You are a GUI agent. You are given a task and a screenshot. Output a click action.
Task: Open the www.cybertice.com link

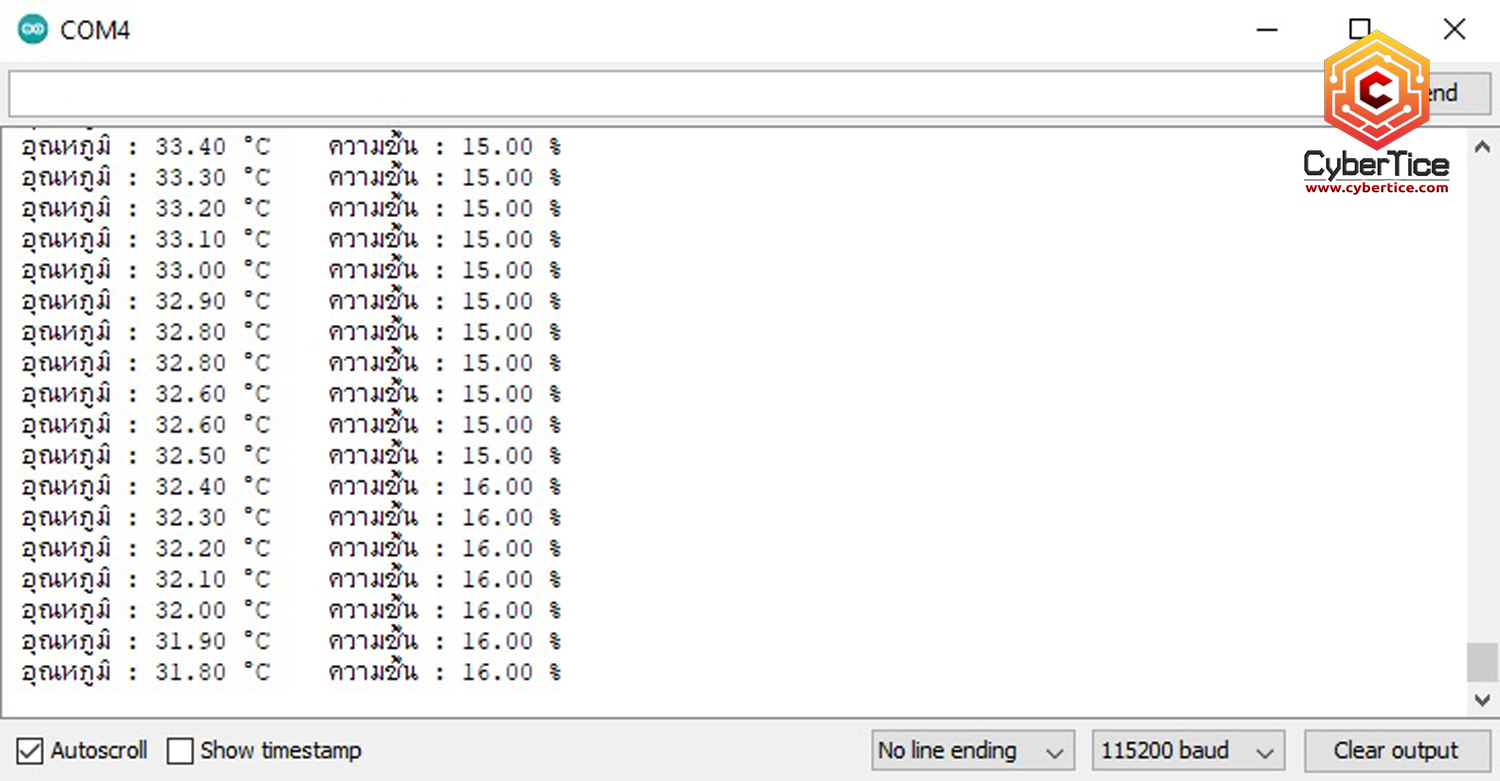1376,188
